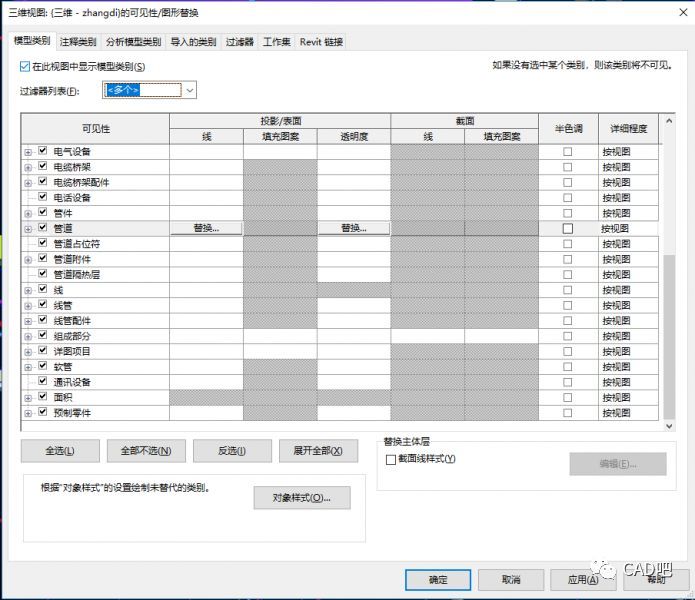Expand the 预制零件 category
Viewport: 695px width, 600px height.
[28, 413]
